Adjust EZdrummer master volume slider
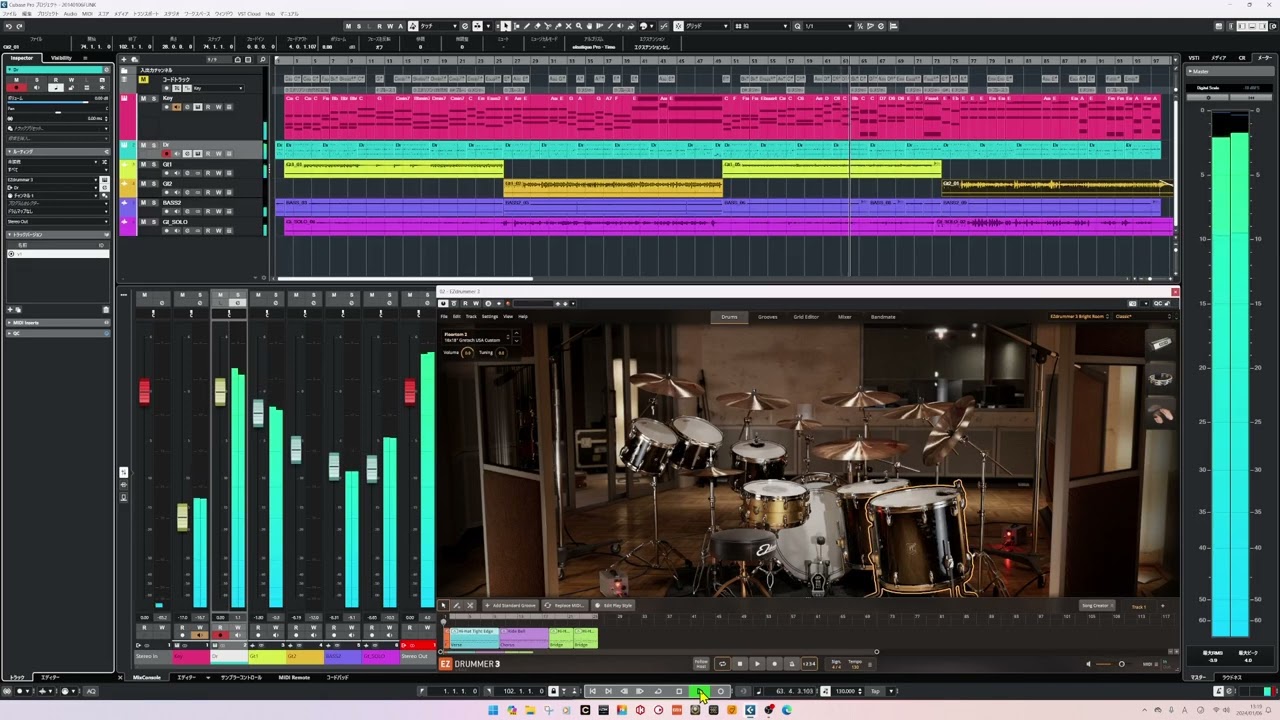 [1114, 664]
